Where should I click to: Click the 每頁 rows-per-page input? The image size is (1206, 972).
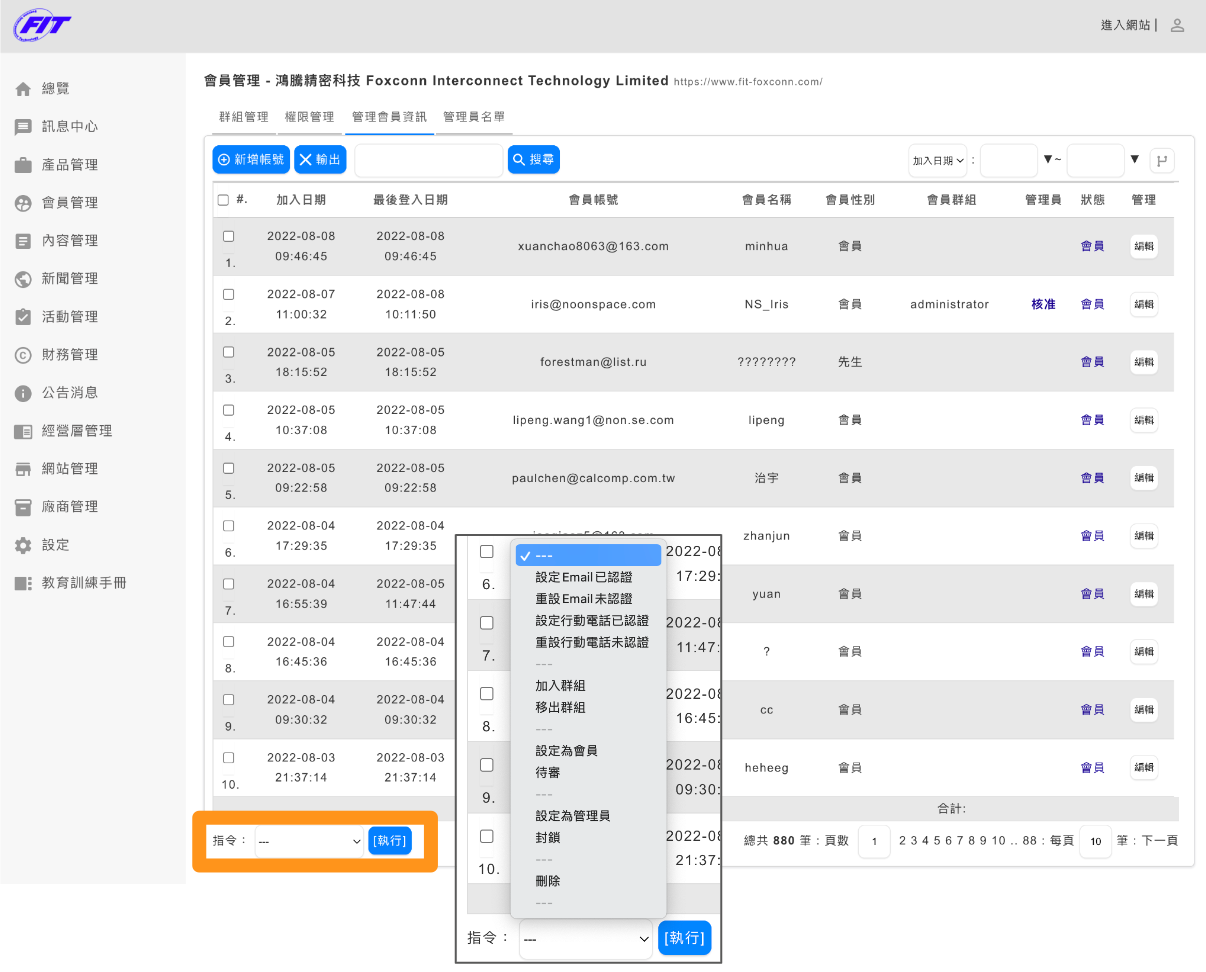[x=1096, y=842]
